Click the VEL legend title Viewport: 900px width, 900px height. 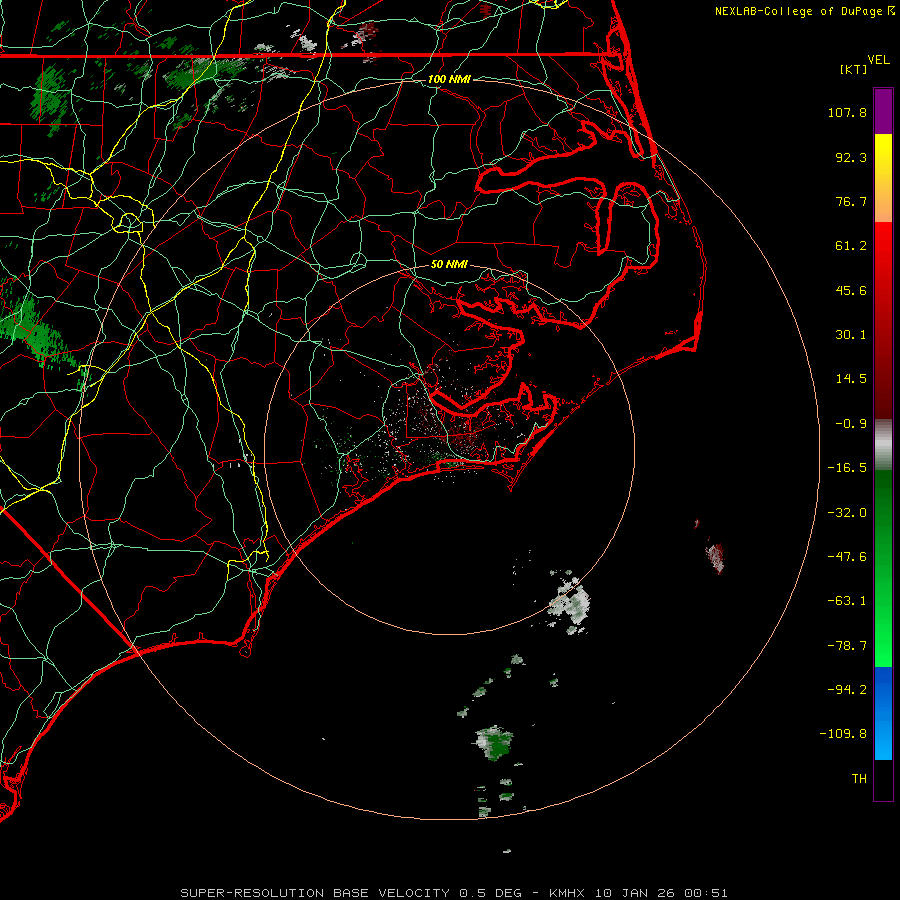(x=878, y=60)
